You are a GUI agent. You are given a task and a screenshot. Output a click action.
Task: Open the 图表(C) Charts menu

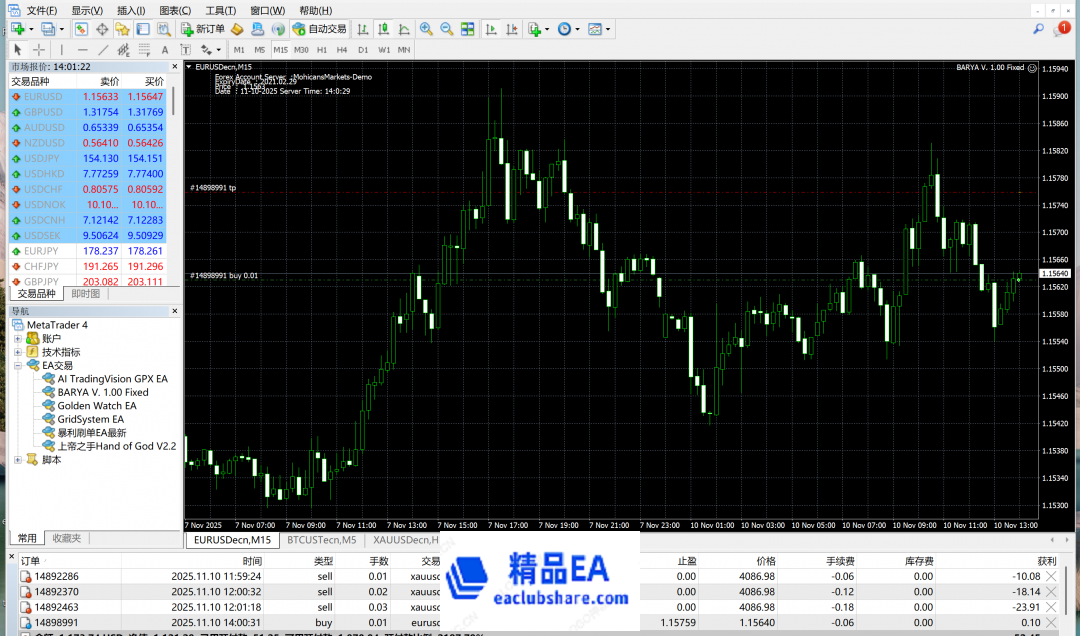[x=175, y=10]
